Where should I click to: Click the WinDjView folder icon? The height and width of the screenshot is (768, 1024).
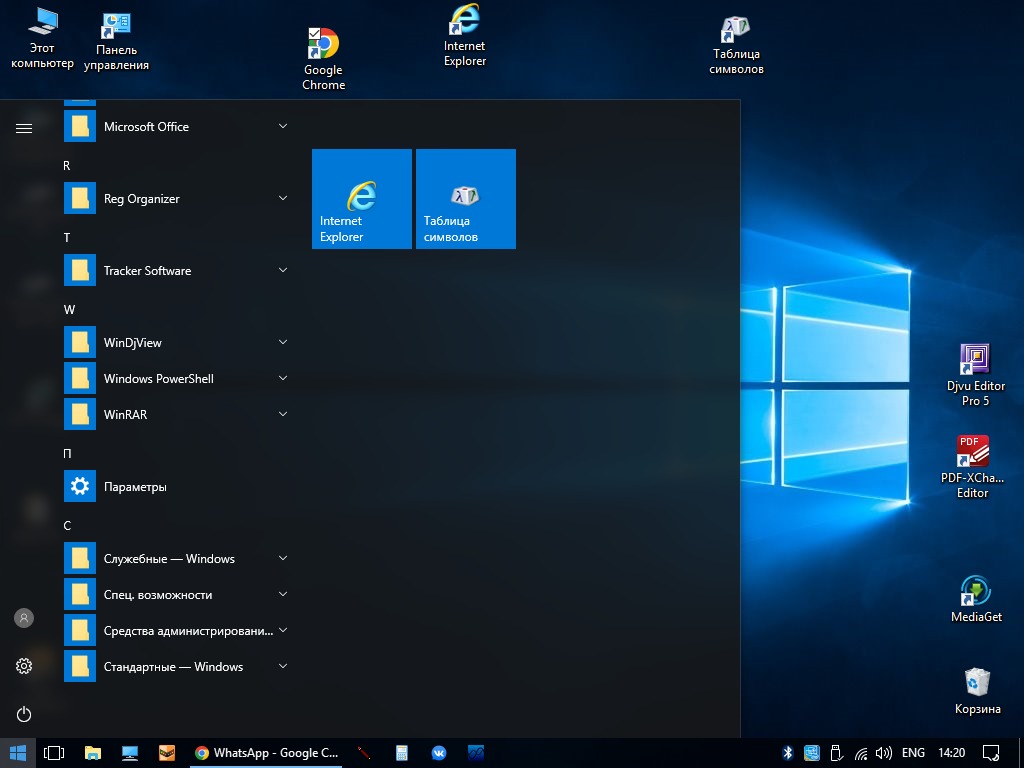[80, 342]
